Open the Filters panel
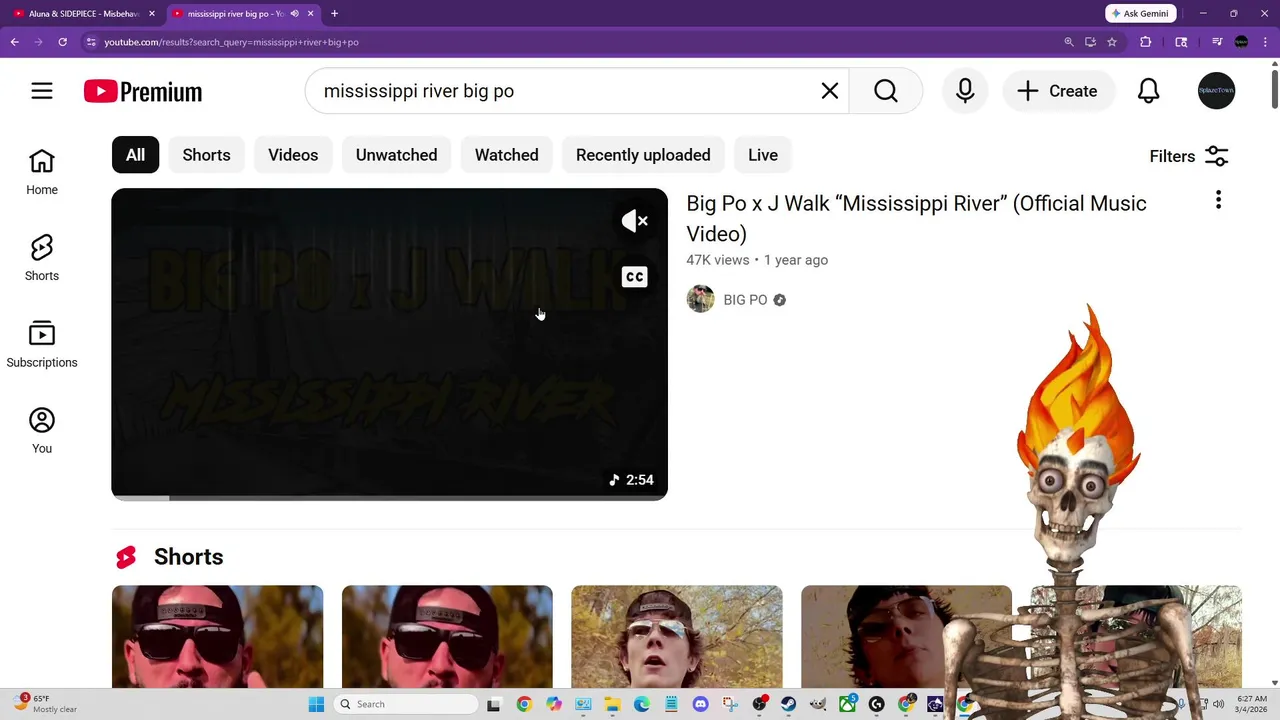Screen dimensions: 1280x720 click(x=1189, y=156)
